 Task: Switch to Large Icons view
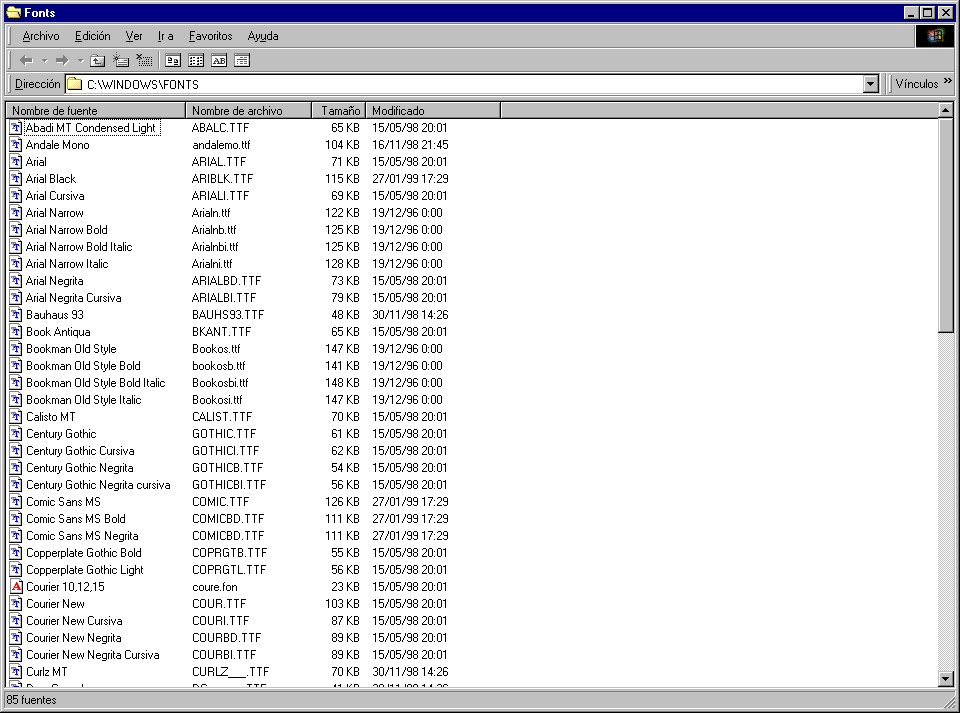[x=173, y=60]
